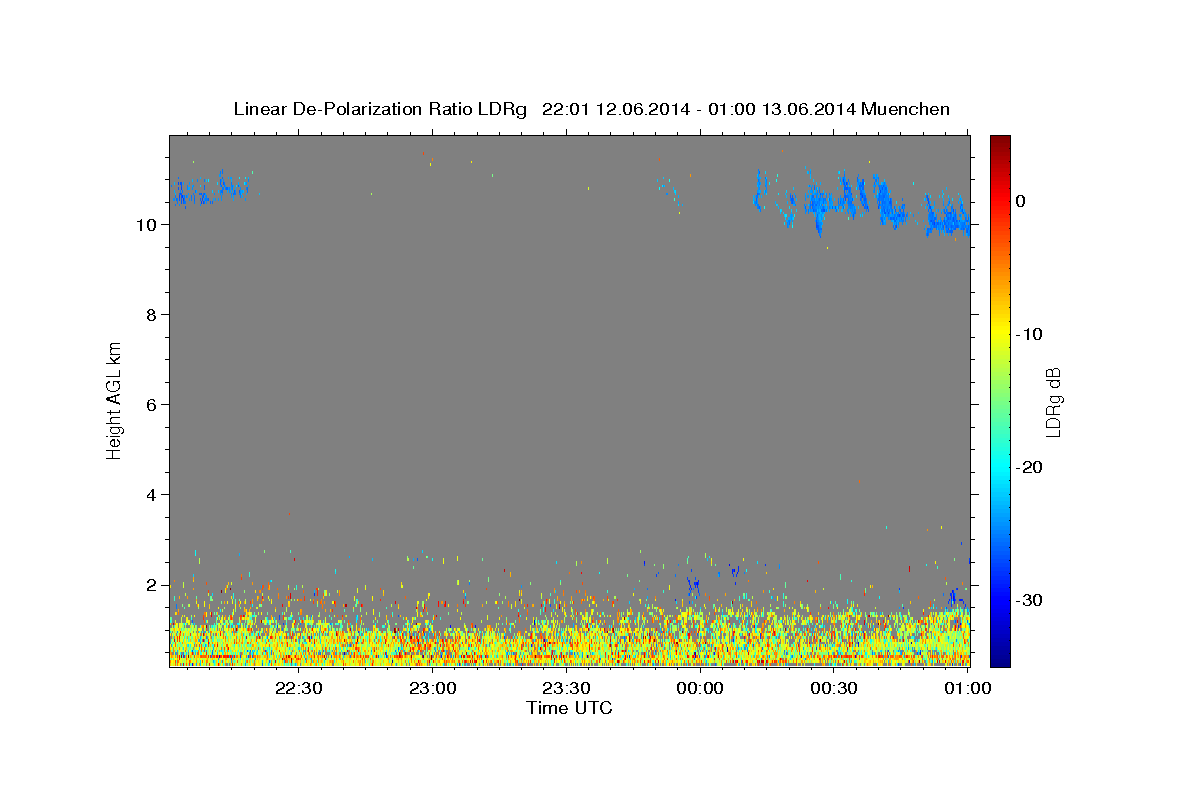Click the dark blue bottom of colorbar

(x=1000, y=658)
